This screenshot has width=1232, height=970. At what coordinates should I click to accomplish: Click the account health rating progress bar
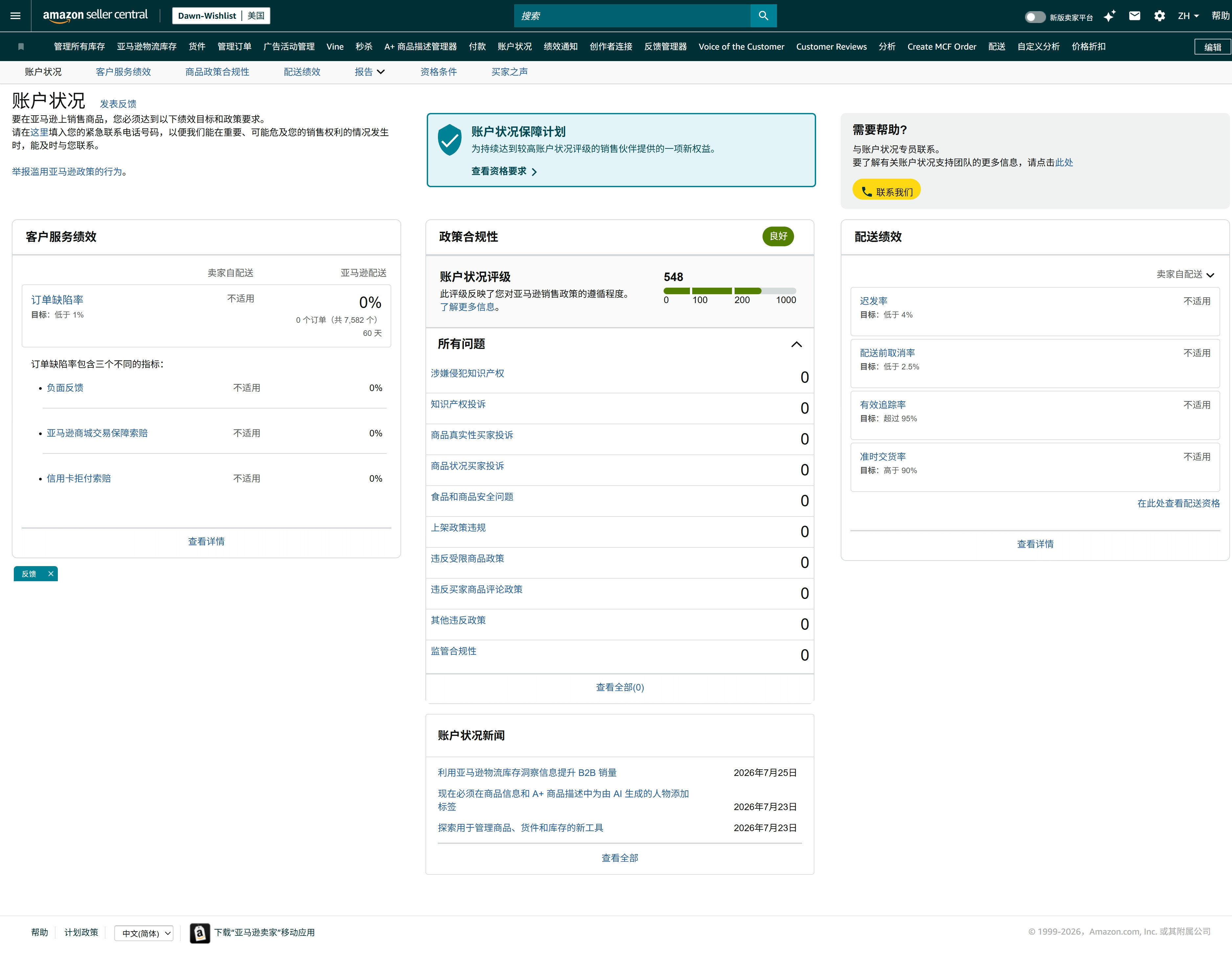pyautogui.click(x=730, y=291)
